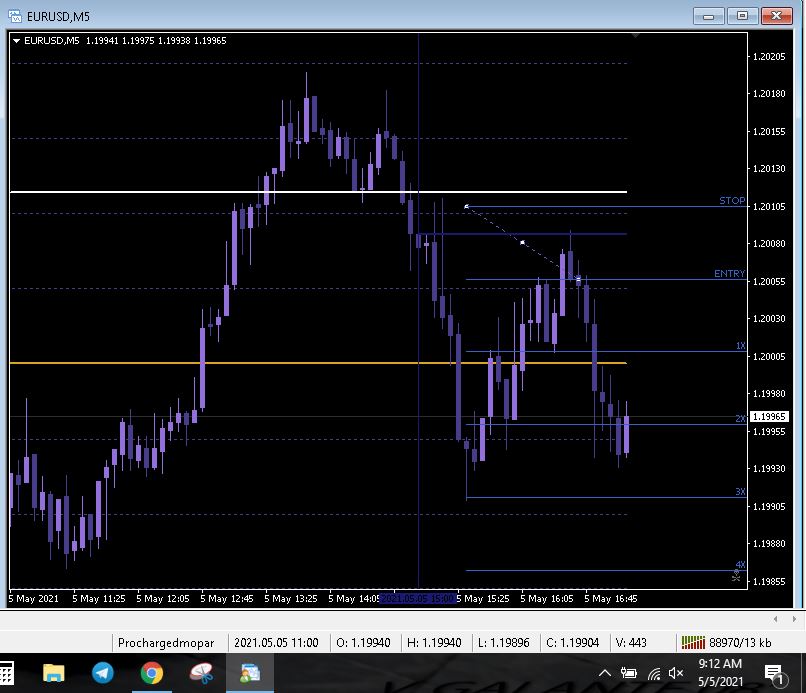Select the 1X target label

(740, 345)
